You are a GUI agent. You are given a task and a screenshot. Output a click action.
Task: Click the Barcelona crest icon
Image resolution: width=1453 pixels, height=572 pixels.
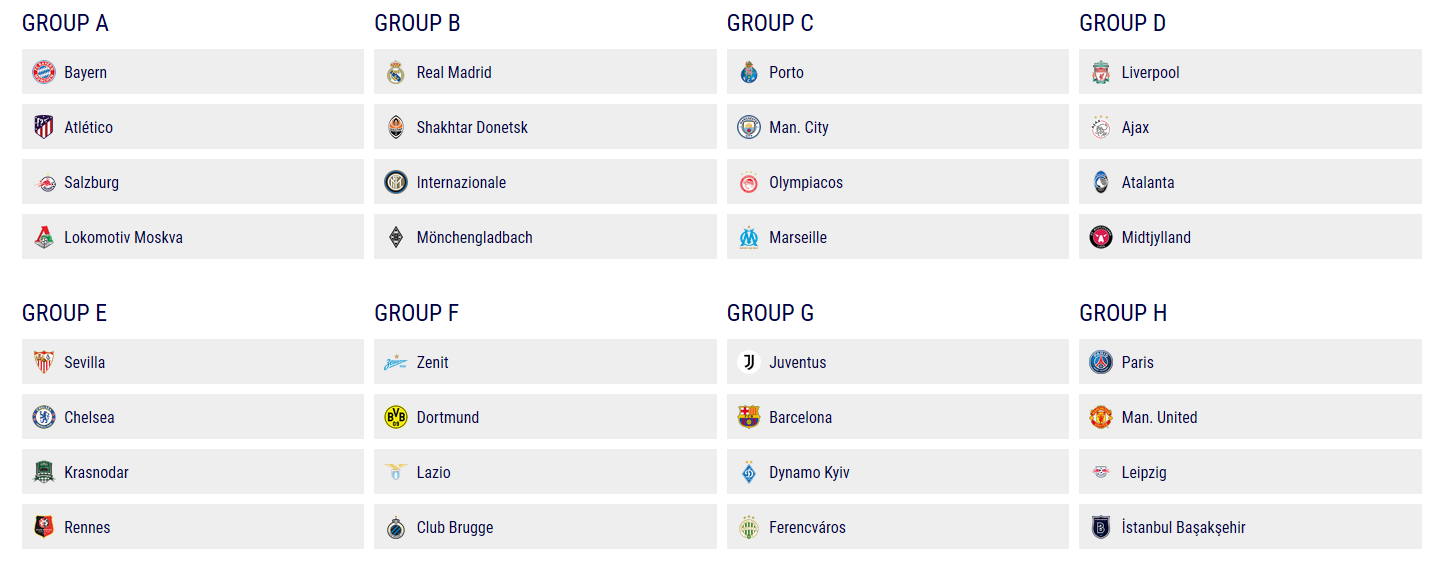(x=749, y=417)
